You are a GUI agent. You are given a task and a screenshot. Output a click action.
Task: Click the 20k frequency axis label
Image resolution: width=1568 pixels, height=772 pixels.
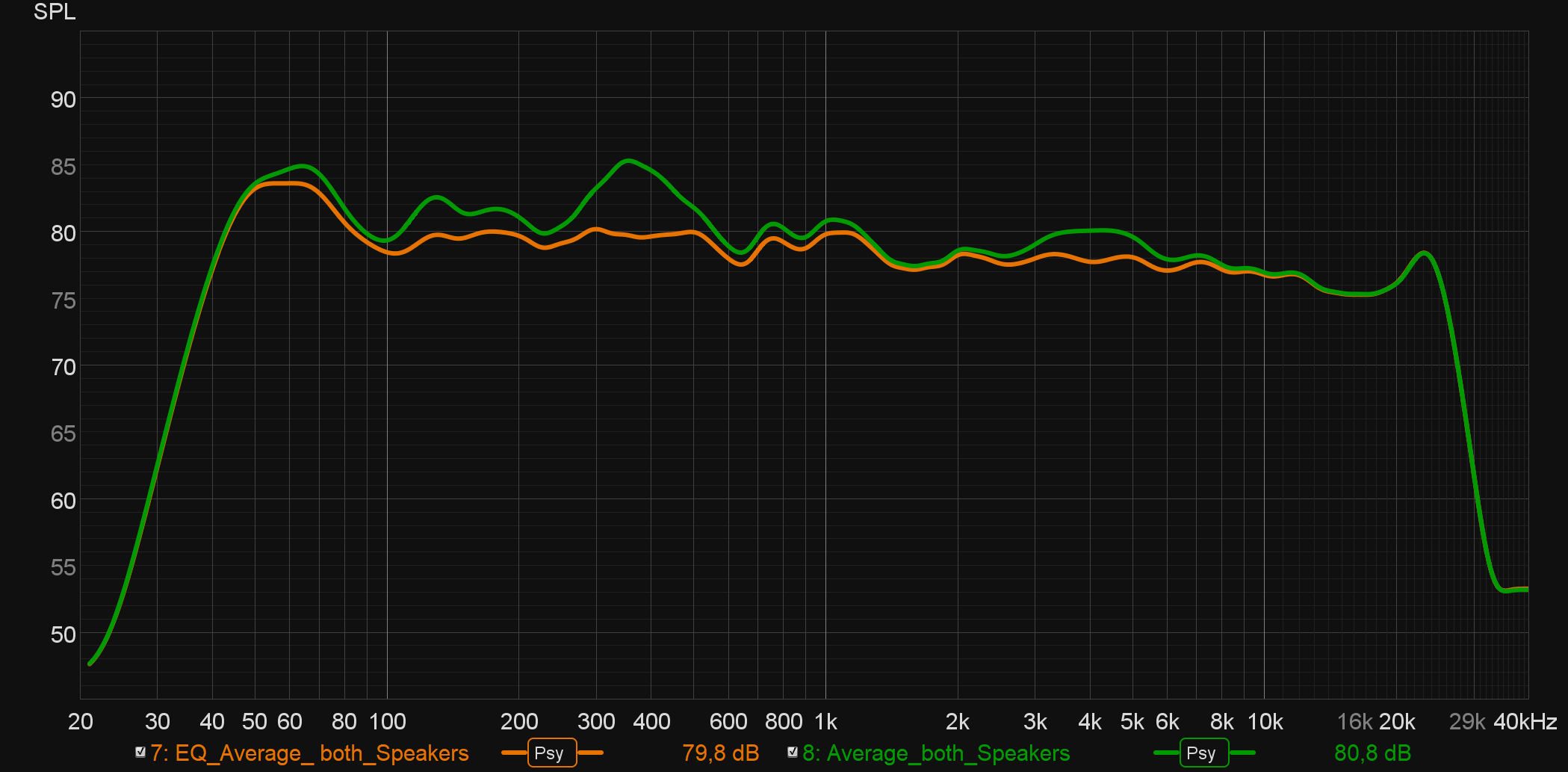[1398, 721]
